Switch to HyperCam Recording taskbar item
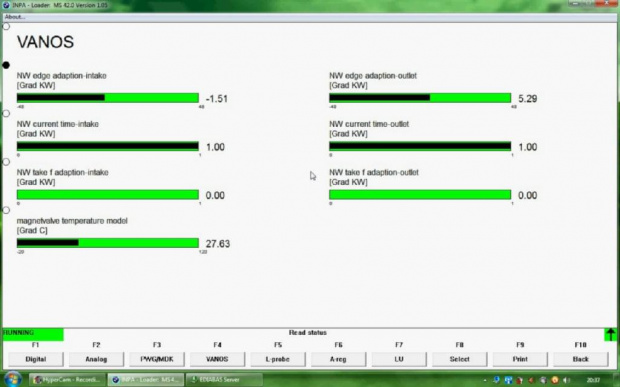 (x=67, y=380)
